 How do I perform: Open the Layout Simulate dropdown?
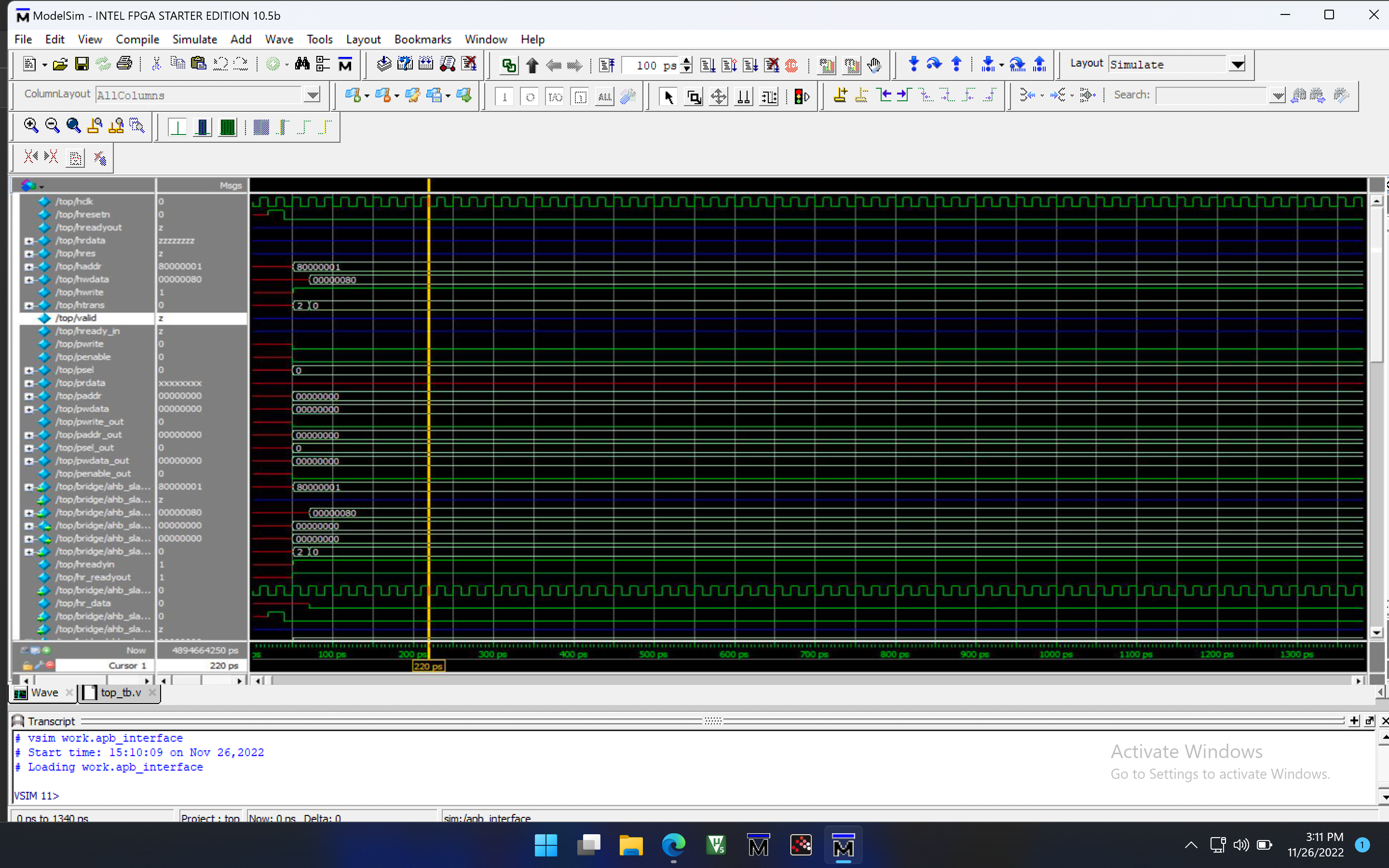click(x=1238, y=64)
